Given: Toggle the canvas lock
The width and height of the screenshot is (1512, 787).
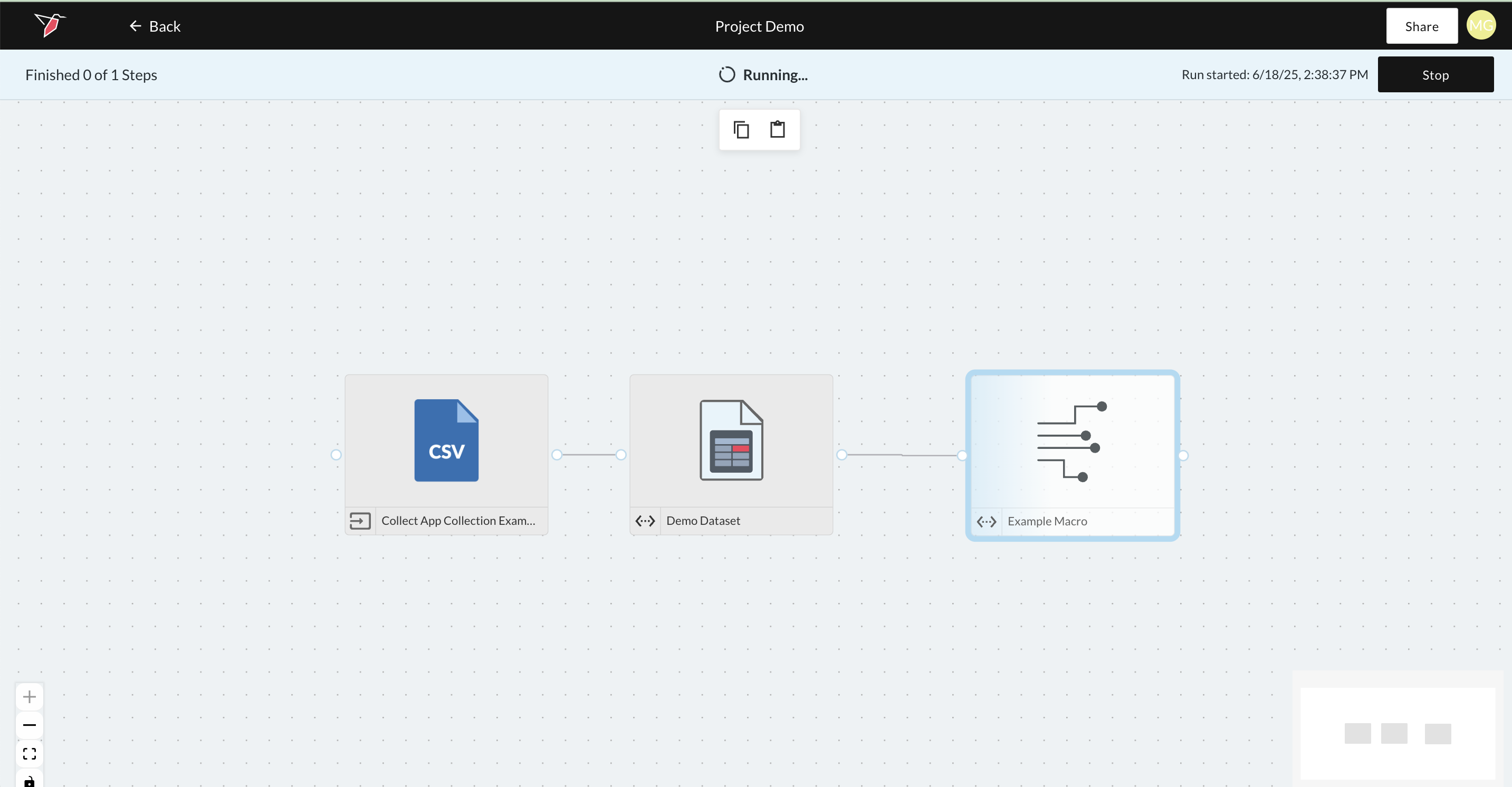Looking at the screenshot, I should click(30, 781).
